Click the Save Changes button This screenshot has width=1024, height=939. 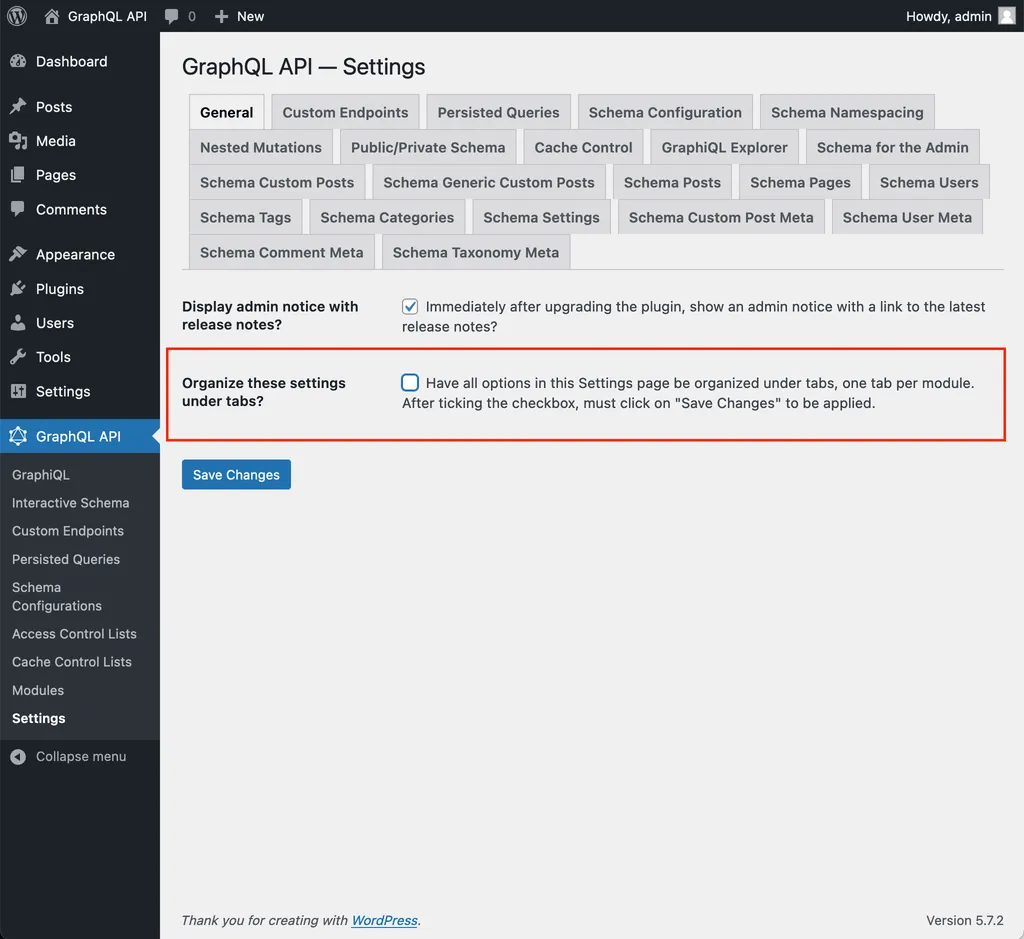point(236,475)
